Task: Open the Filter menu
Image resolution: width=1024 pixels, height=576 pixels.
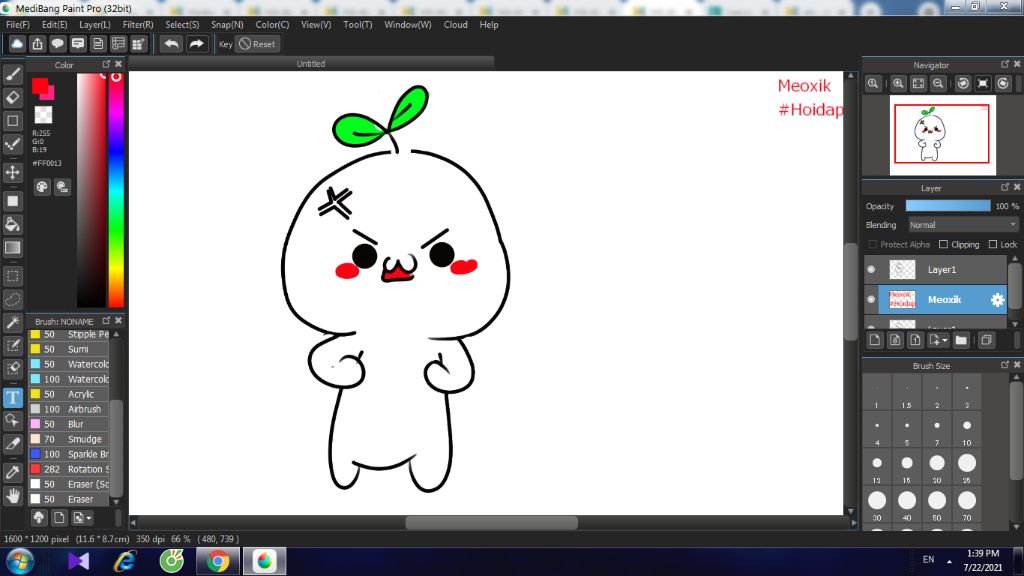Action: coord(138,25)
